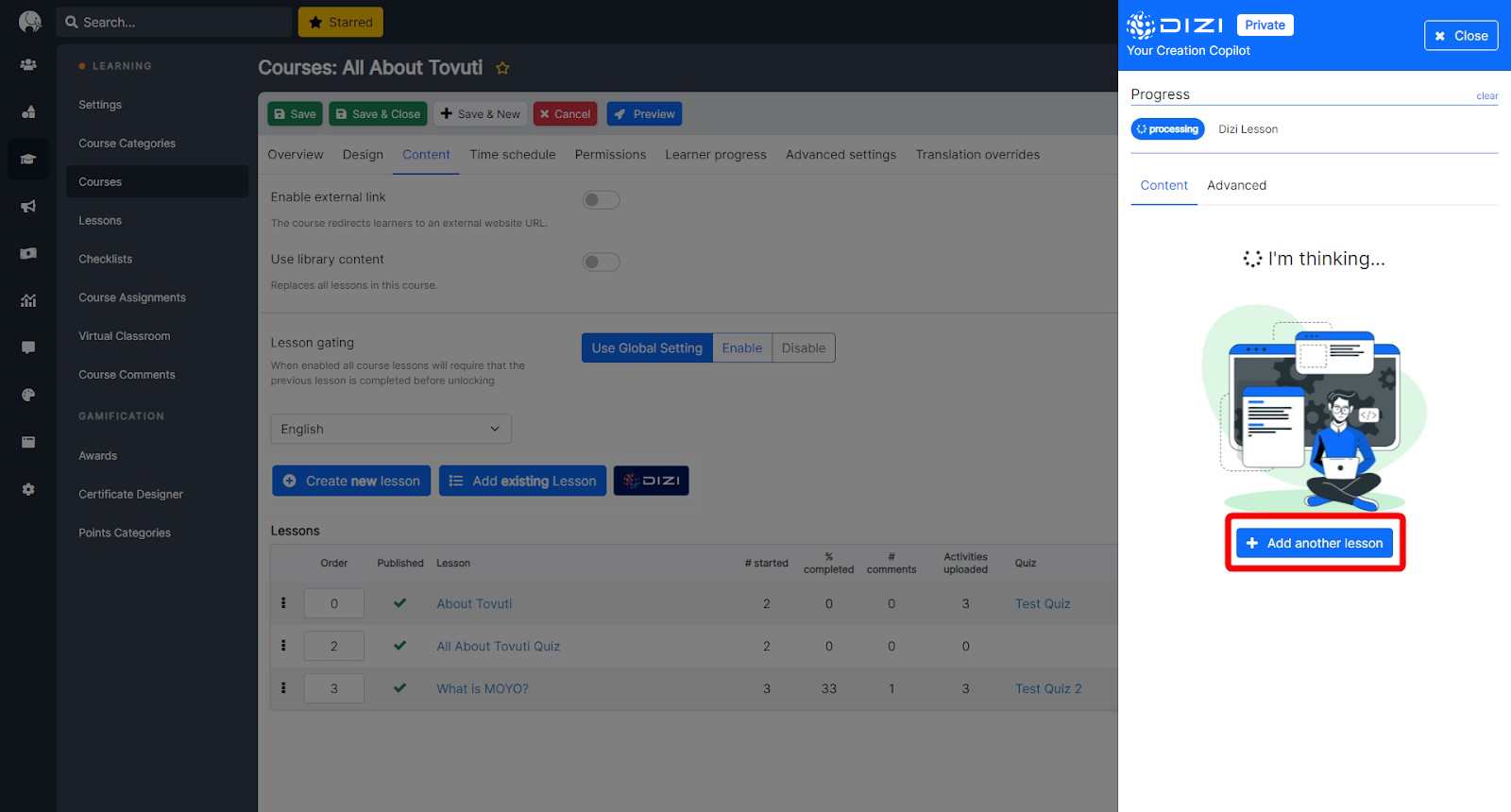Viewport: 1511px width, 812px height.
Task: Open Course Categories in Learning menu
Action: (127, 144)
